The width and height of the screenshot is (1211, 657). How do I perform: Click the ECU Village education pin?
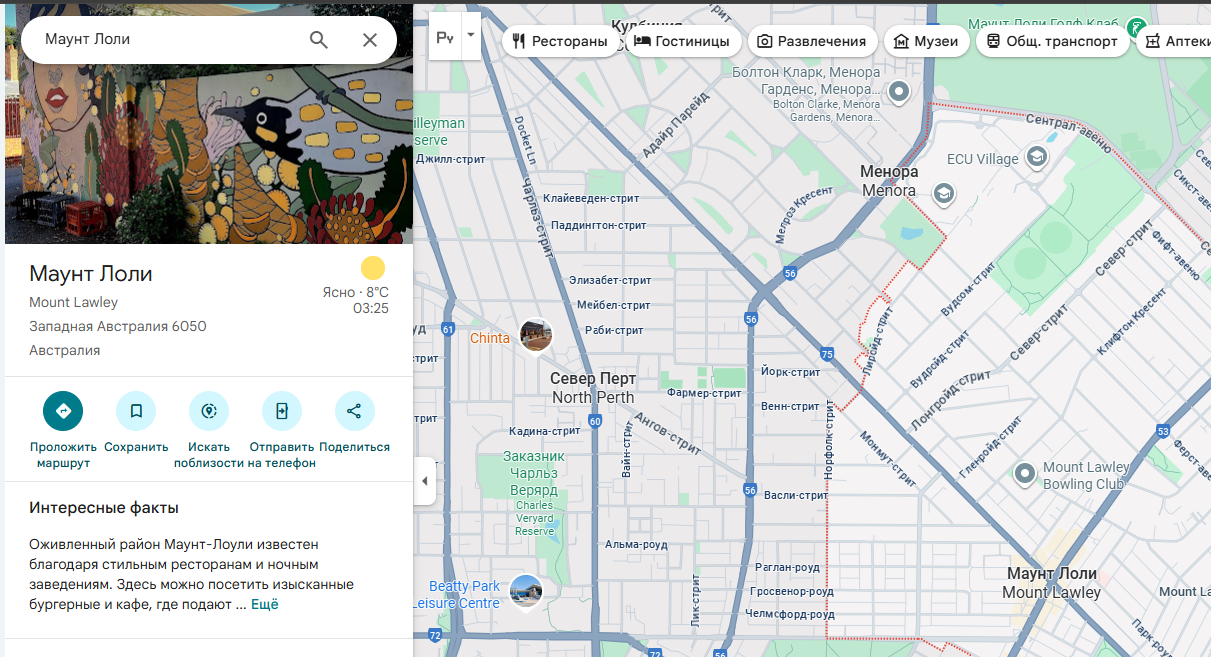point(1038,156)
